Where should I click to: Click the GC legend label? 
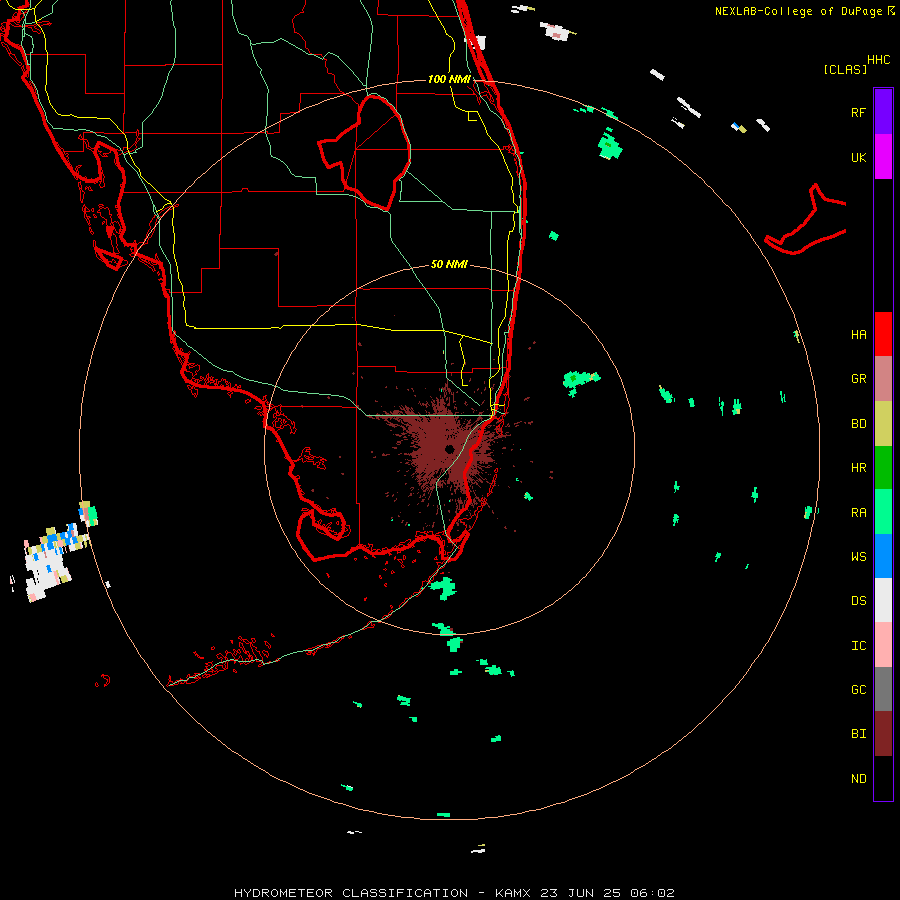(x=858, y=690)
